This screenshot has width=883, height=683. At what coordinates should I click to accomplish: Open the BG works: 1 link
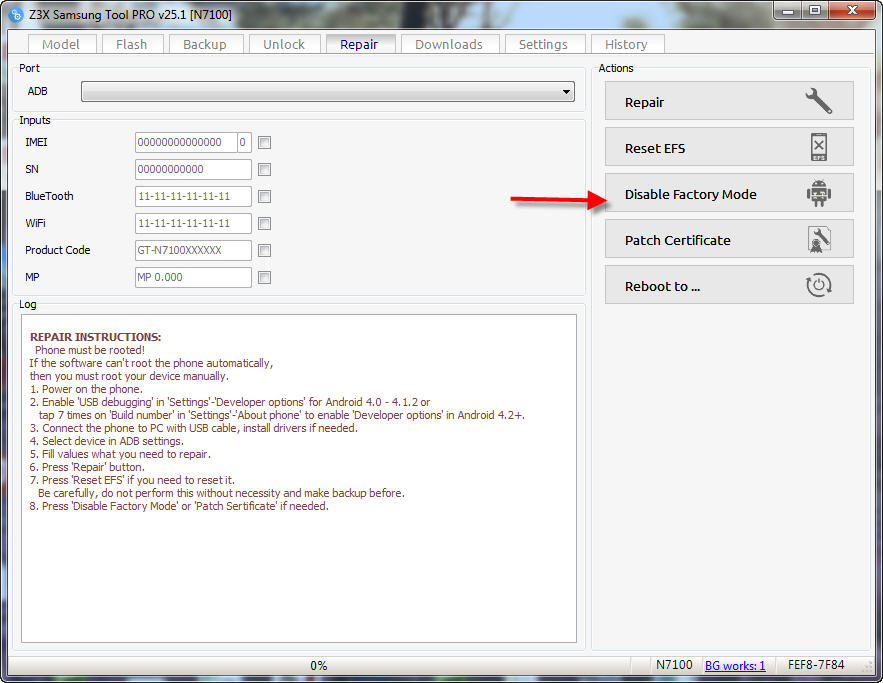coord(735,666)
